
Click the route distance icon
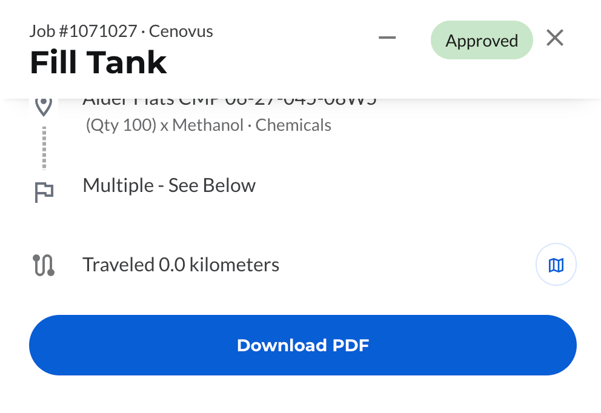click(x=43, y=265)
